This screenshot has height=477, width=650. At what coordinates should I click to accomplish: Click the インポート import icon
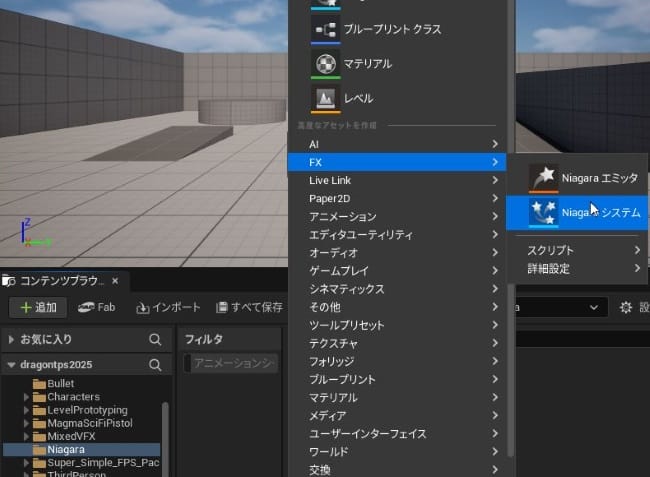point(143,308)
